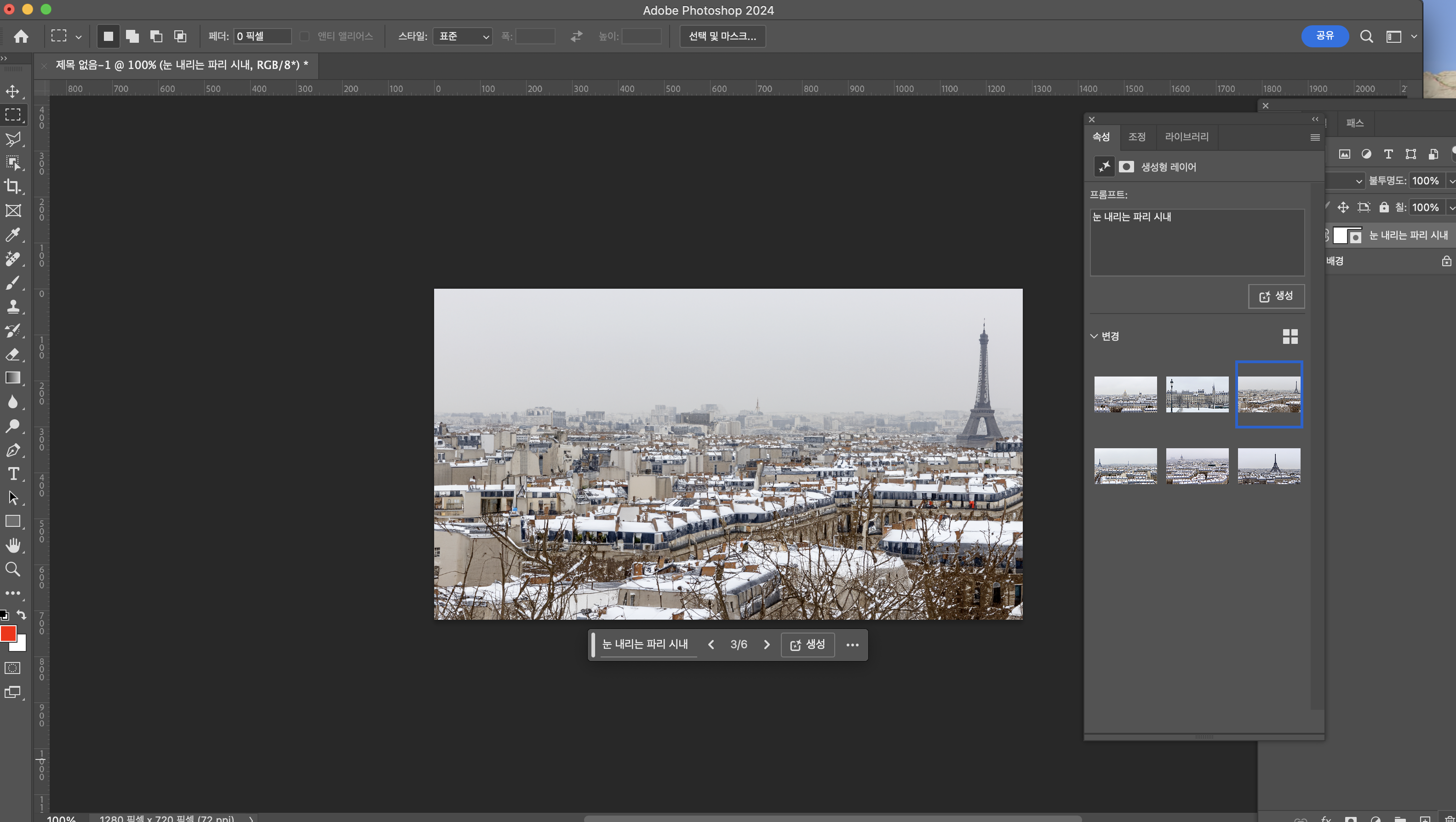Select the Gradient tool
Image resolution: width=1456 pixels, height=822 pixels.
12,378
